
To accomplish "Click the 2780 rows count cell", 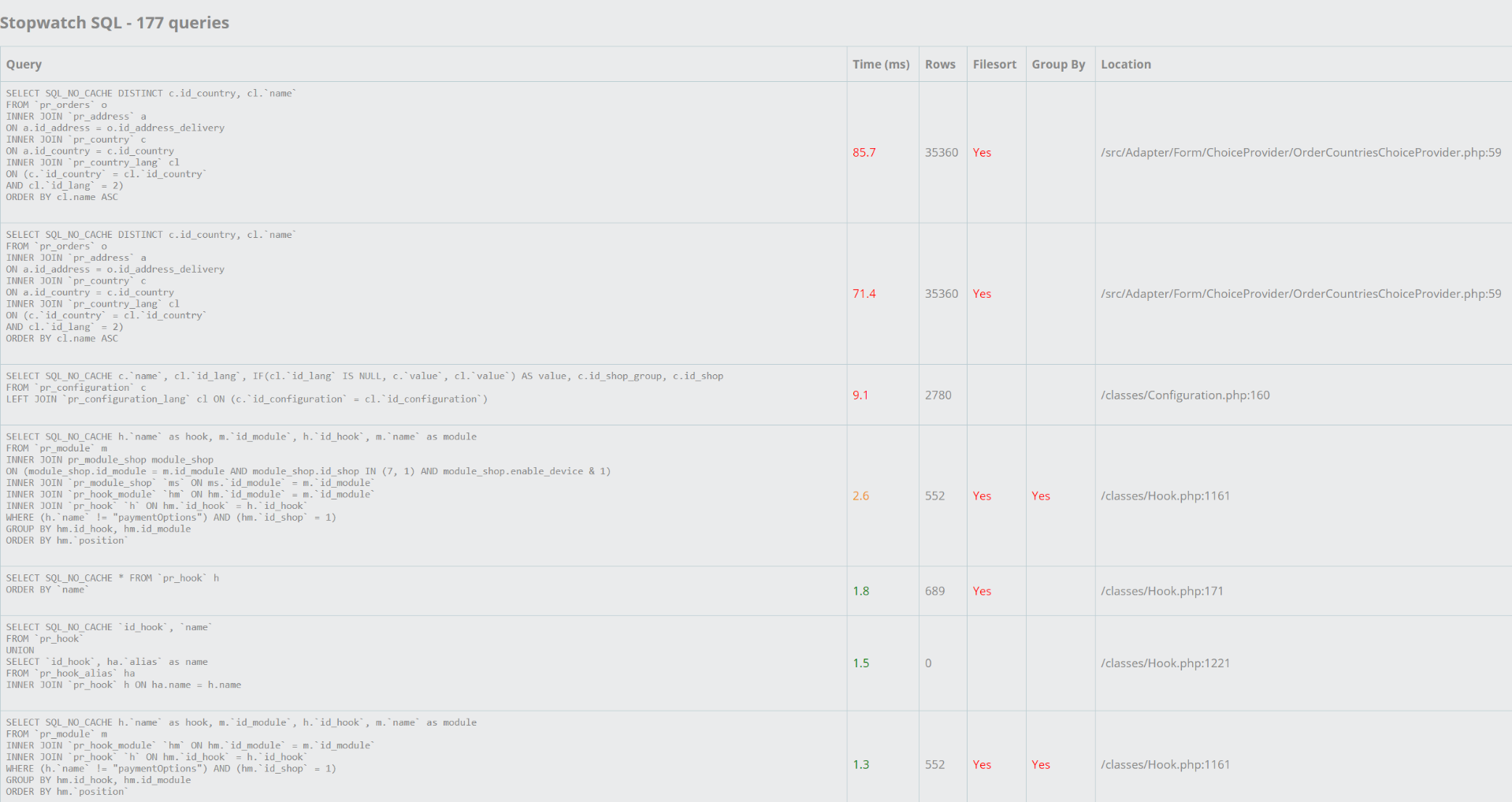I will click(938, 395).
